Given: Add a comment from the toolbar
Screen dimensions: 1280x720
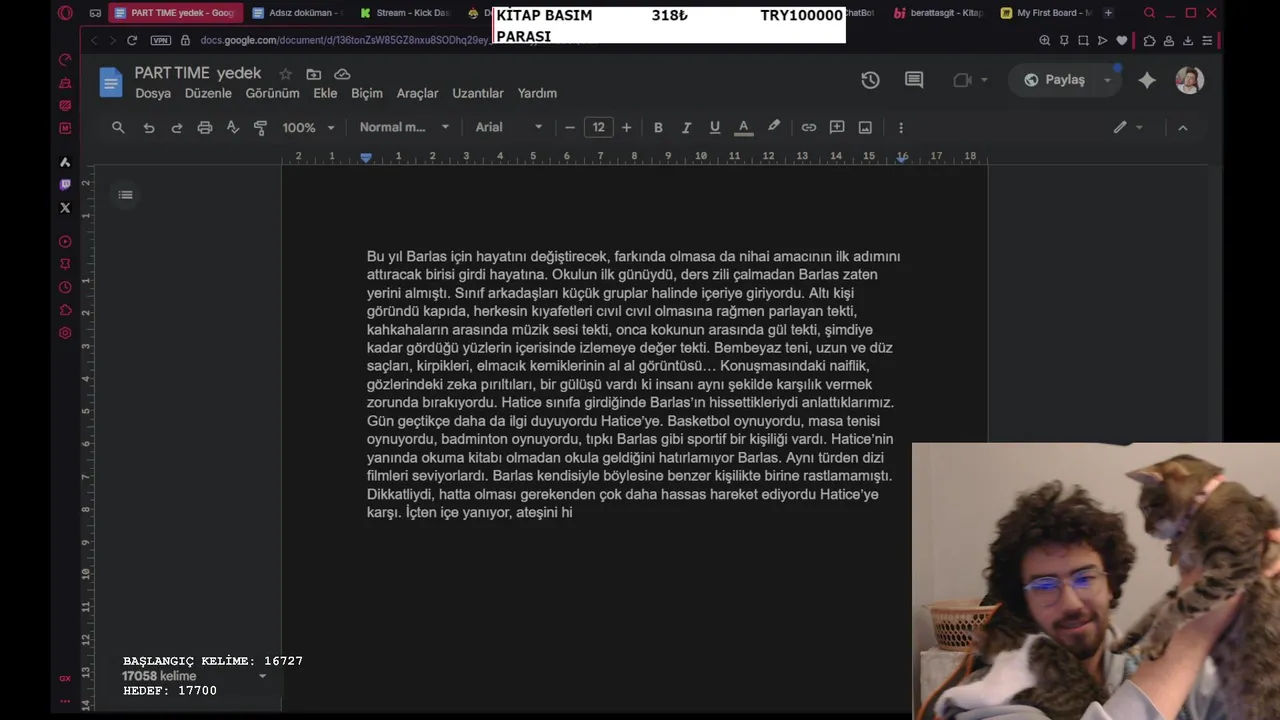Looking at the screenshot, I should [837, 127].
